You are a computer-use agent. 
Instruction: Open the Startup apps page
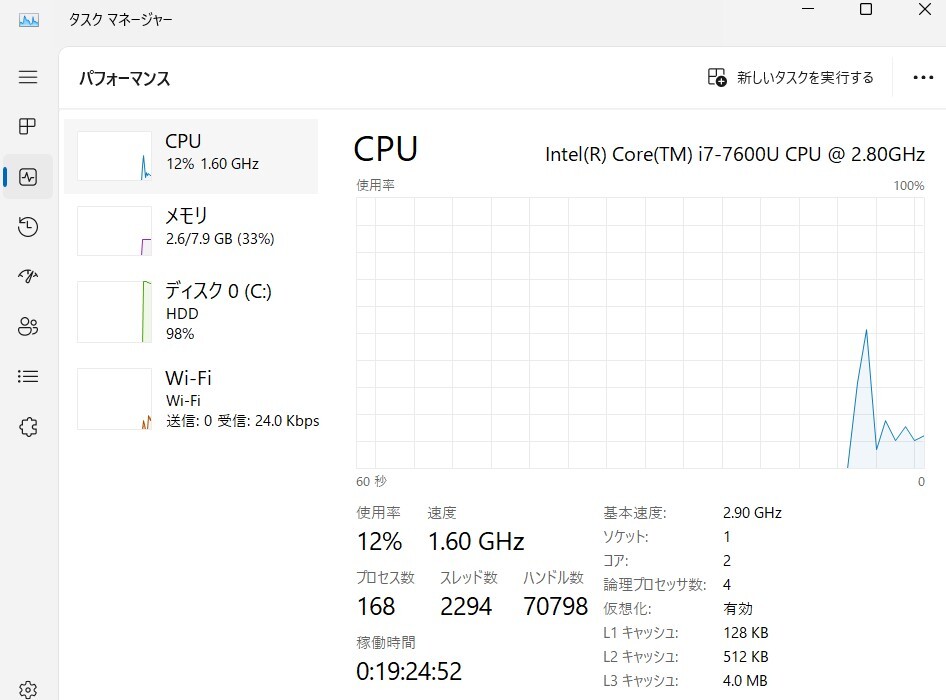pyautogui.click(x=28, y=276)
